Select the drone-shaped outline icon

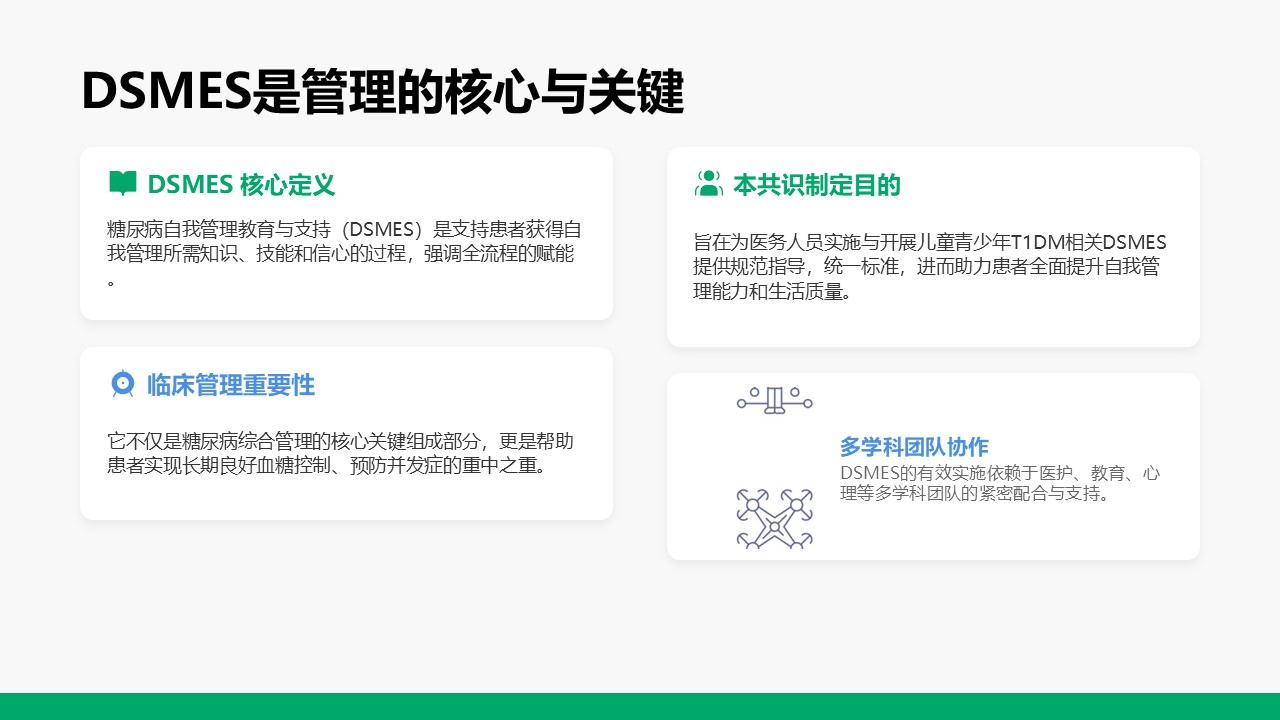click(x=774, y=518)
